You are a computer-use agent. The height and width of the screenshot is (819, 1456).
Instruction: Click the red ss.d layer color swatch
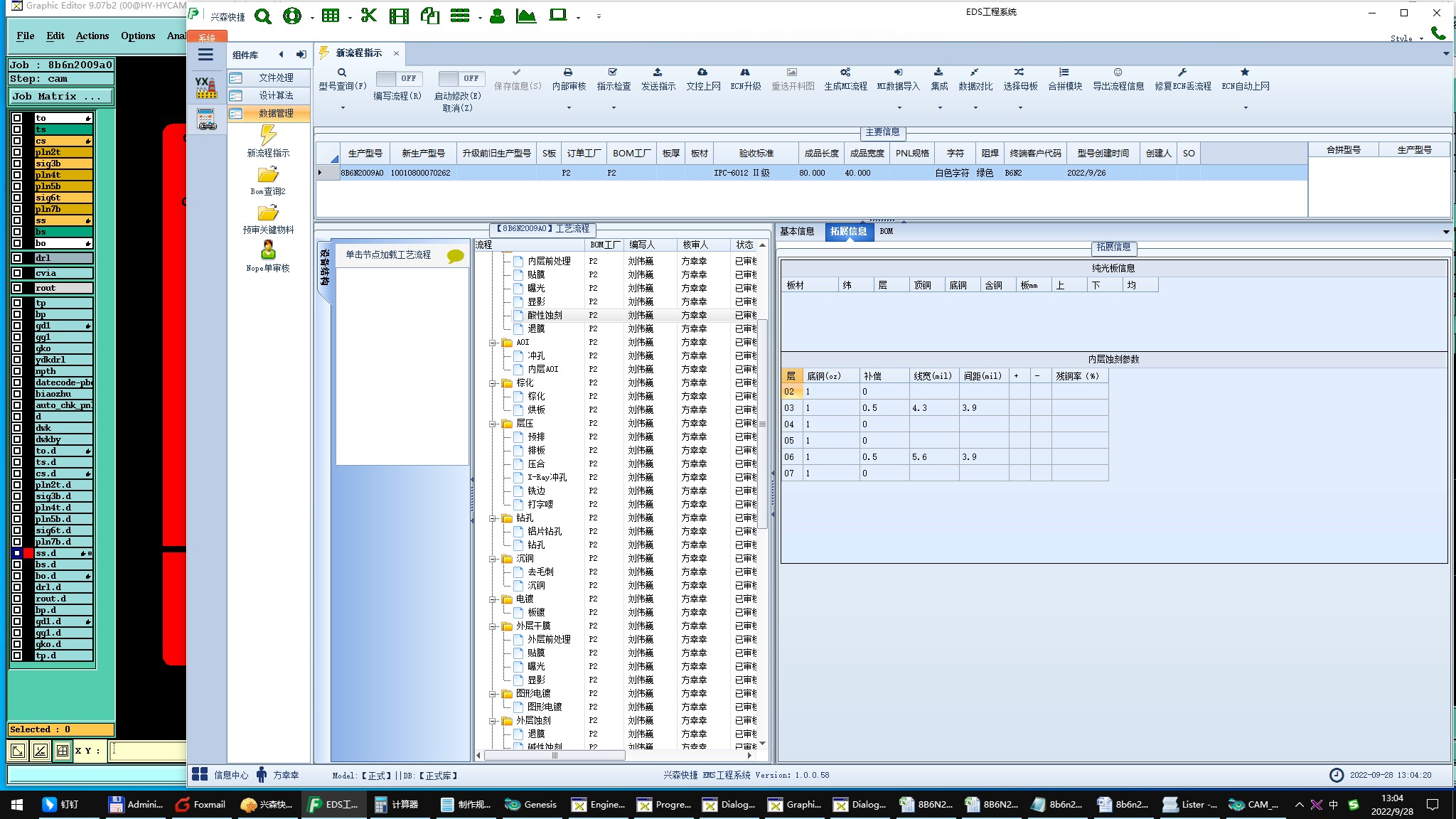pos(28,553)
